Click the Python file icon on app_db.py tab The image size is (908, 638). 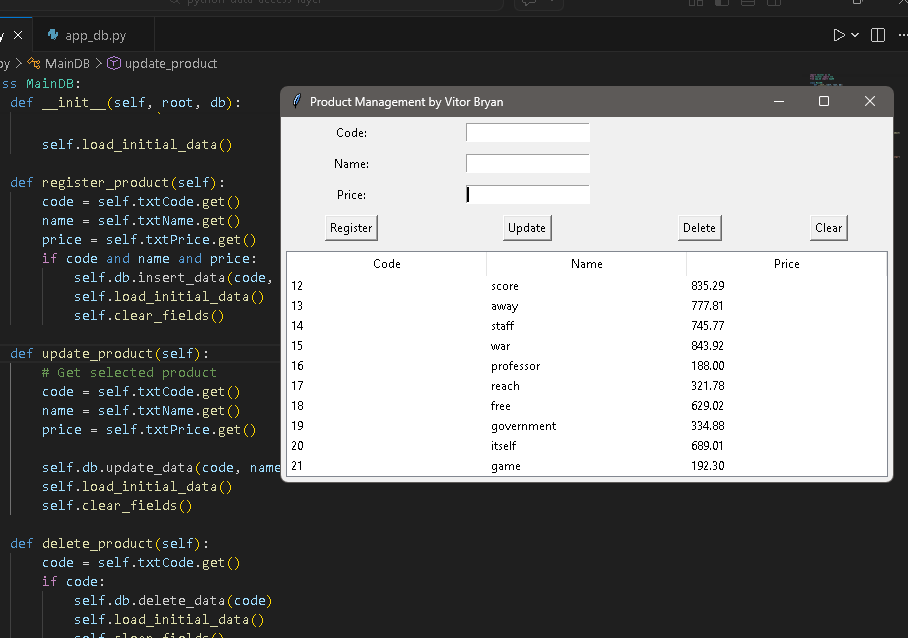53,35
